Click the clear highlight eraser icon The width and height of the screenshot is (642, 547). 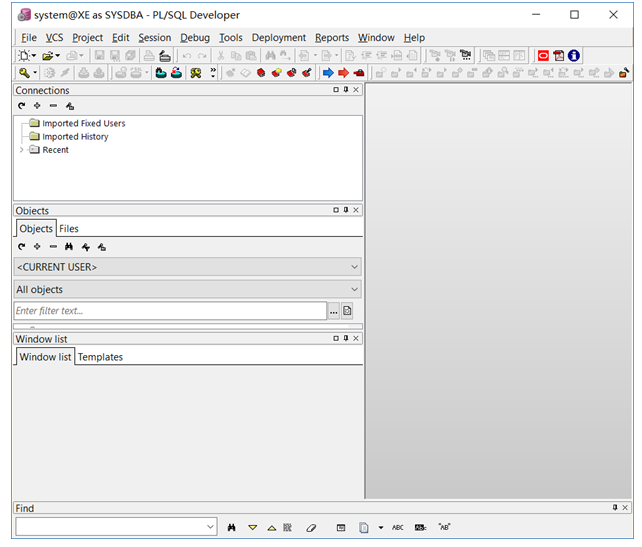(311, 528)
